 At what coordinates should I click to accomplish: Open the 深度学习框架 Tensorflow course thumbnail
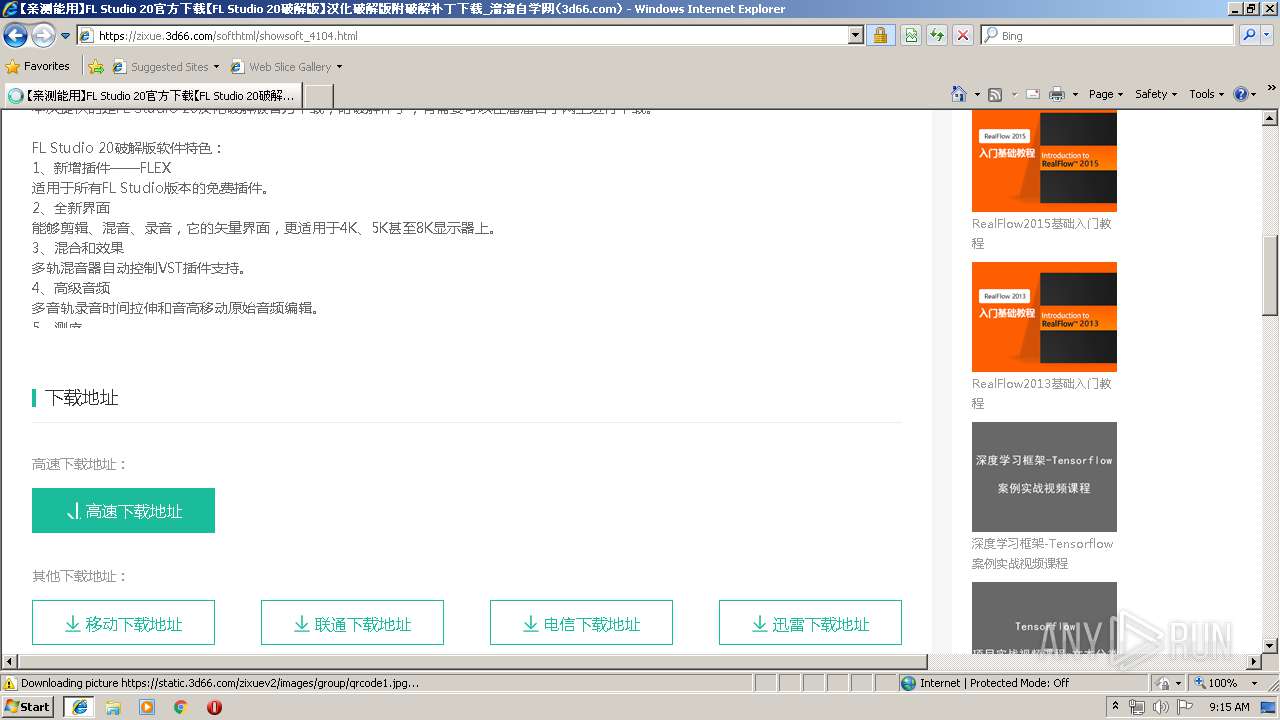pyautogui.click(x=1044, y=477)
